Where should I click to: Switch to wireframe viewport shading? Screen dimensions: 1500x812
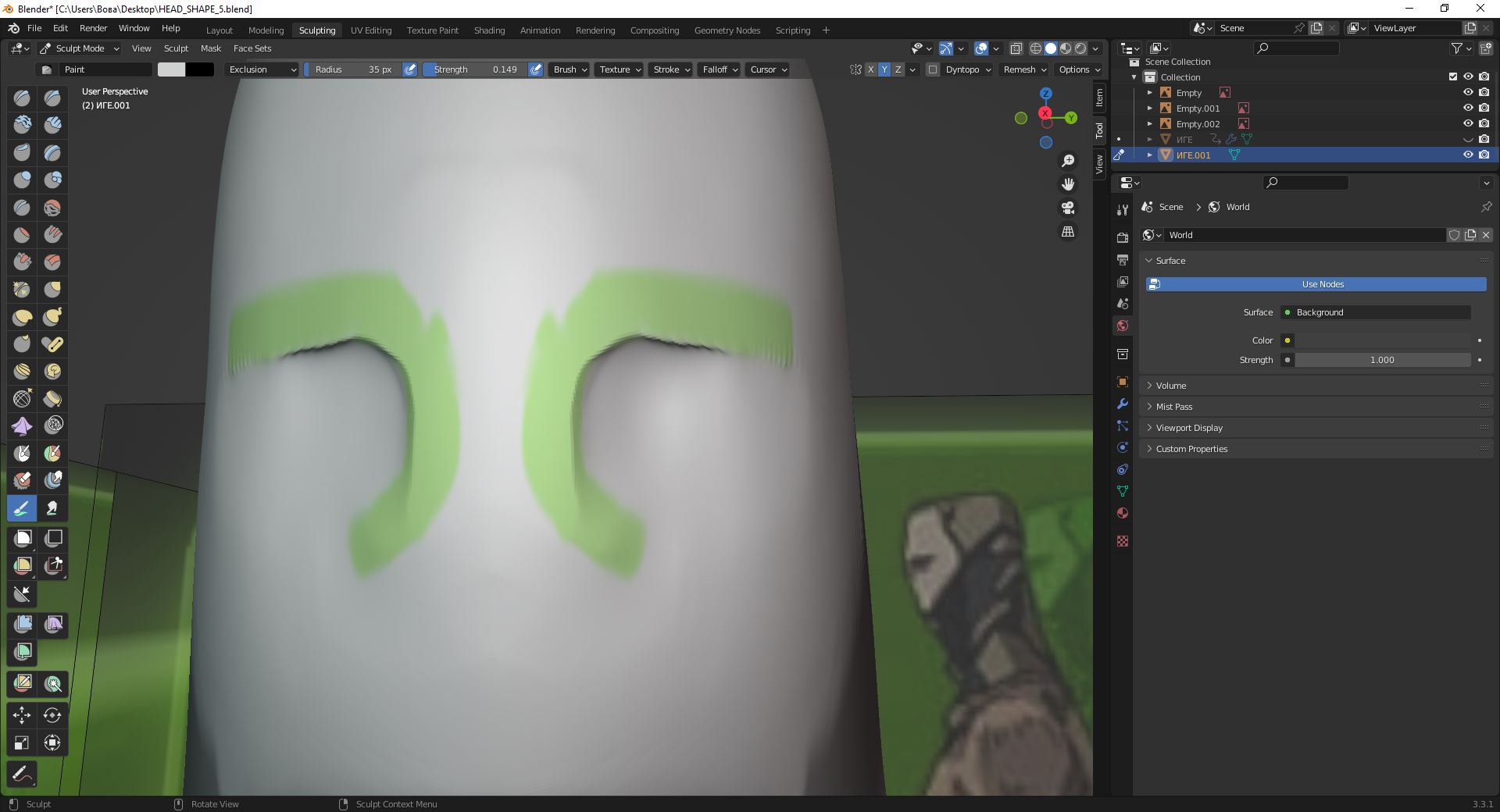[1036, 48]
